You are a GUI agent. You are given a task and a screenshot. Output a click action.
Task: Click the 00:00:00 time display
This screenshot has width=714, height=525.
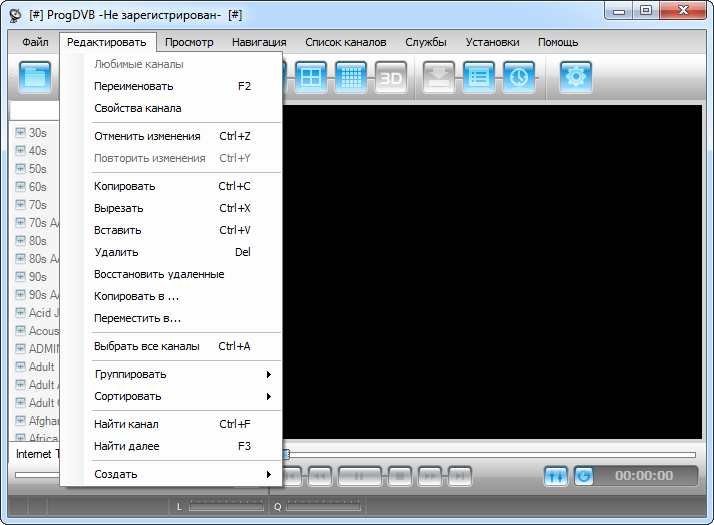pyautogui.click(x=644, y=475)
